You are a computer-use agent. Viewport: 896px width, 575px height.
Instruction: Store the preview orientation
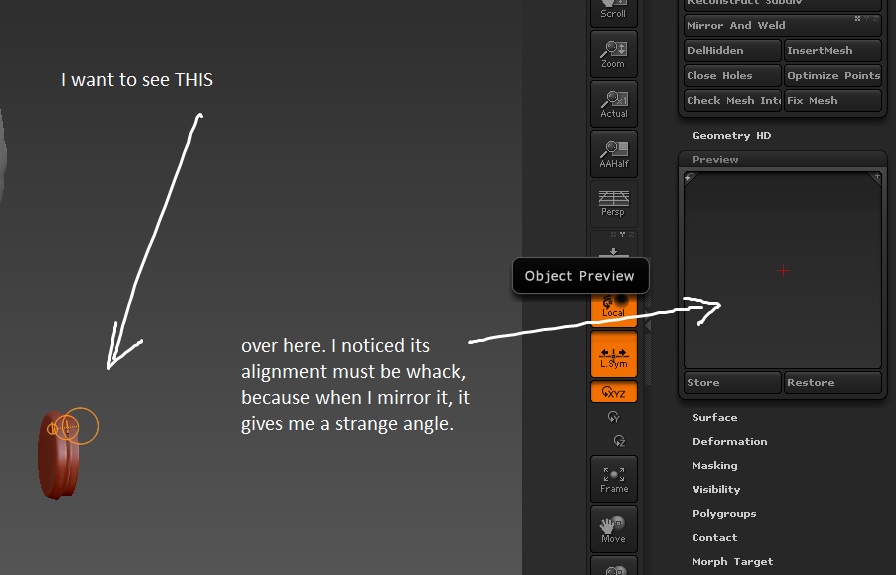pos(733,382)
